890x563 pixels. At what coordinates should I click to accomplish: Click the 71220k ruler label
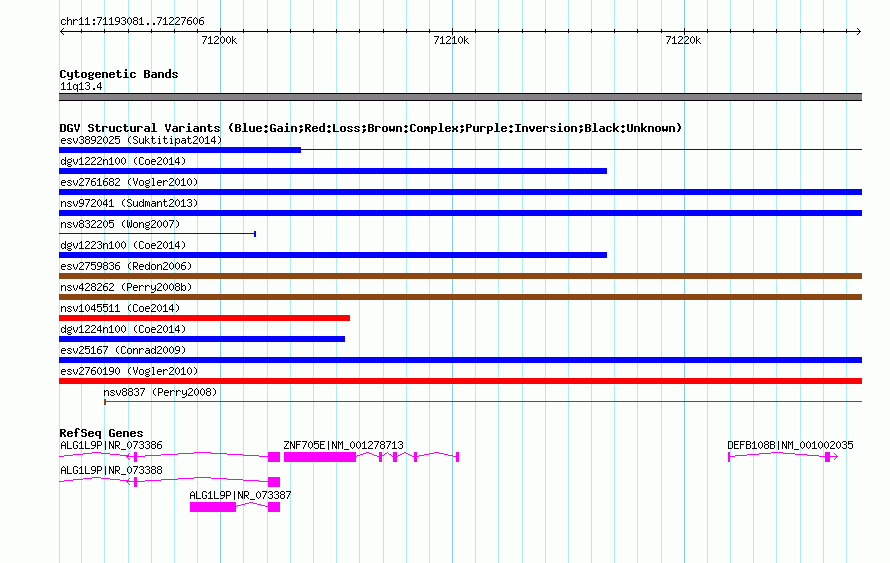click(x=683, y=40)
